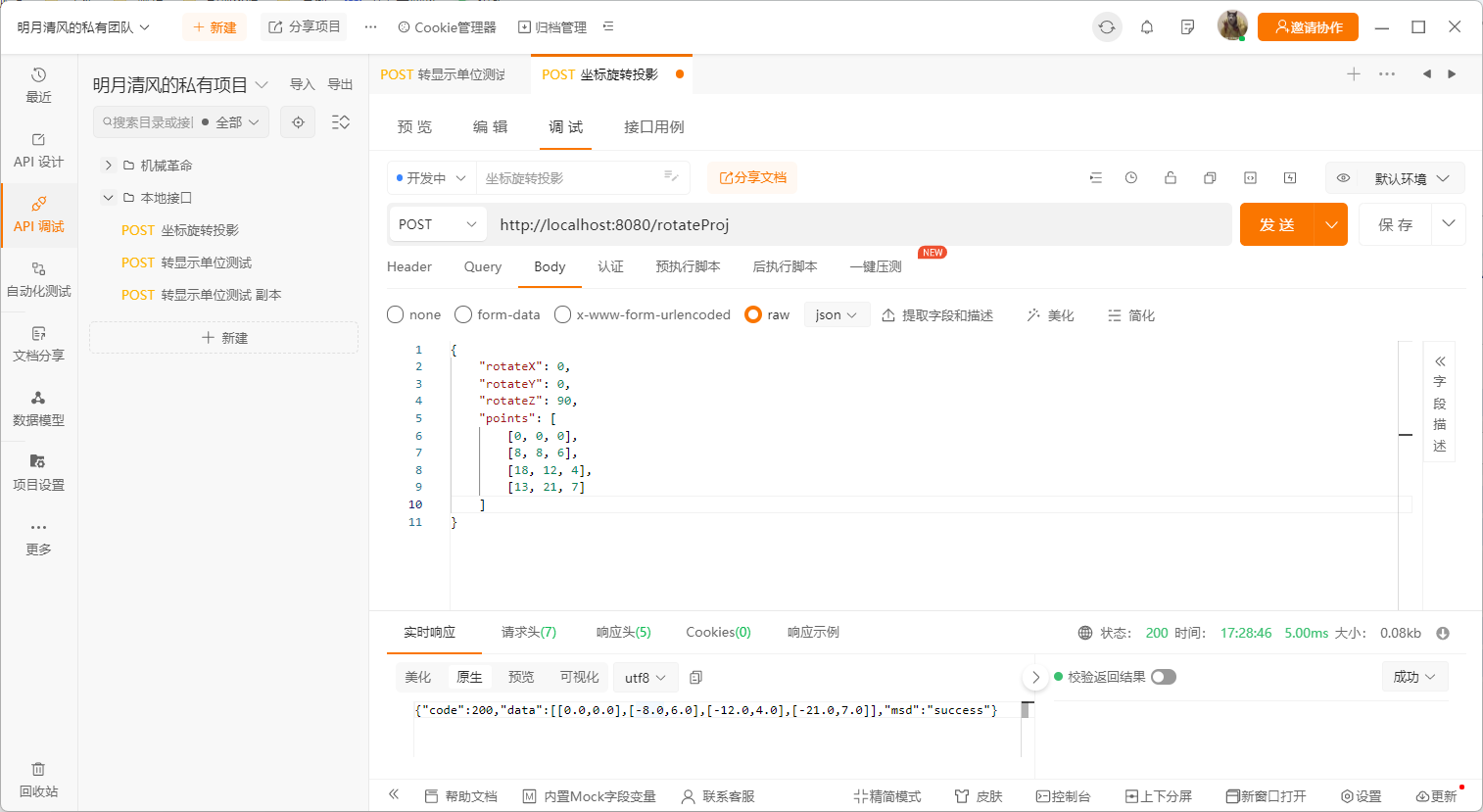Click the 分享文档 button
Viewport: 1483px width, 812px height.
pos(752,177)
